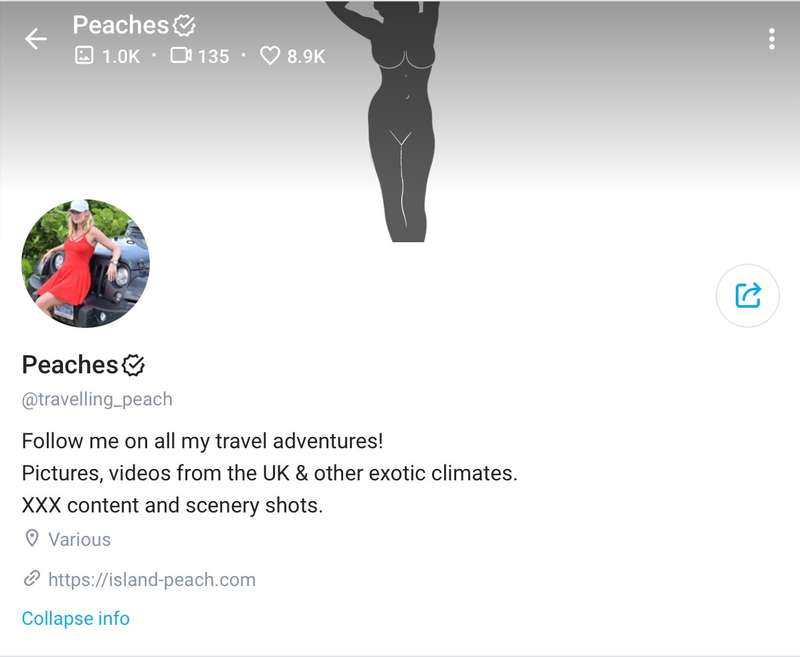The width and height of the screenshot is (800, 657).
Task: Click the Peaches title in the header
Action: [x=120, y=25]
